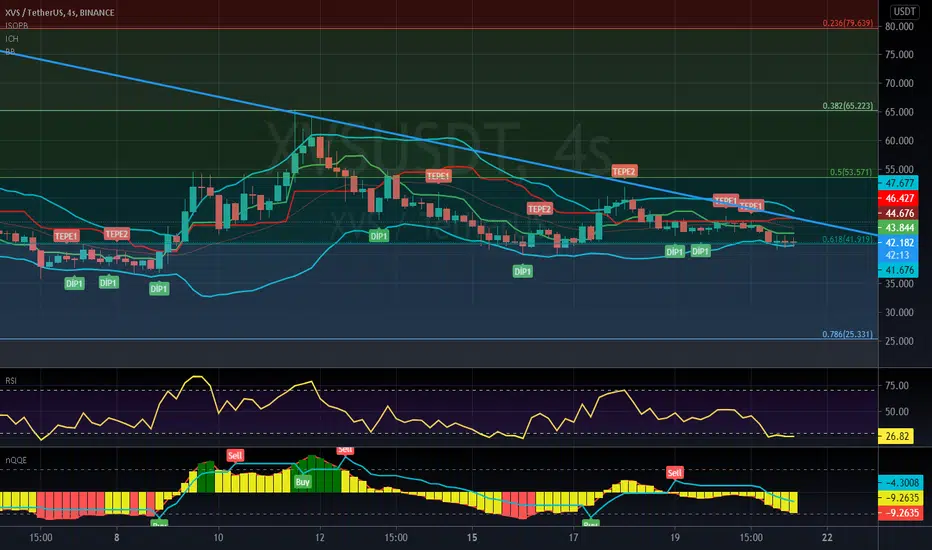Click the 42:13 bar countdown label

point(898,255)
